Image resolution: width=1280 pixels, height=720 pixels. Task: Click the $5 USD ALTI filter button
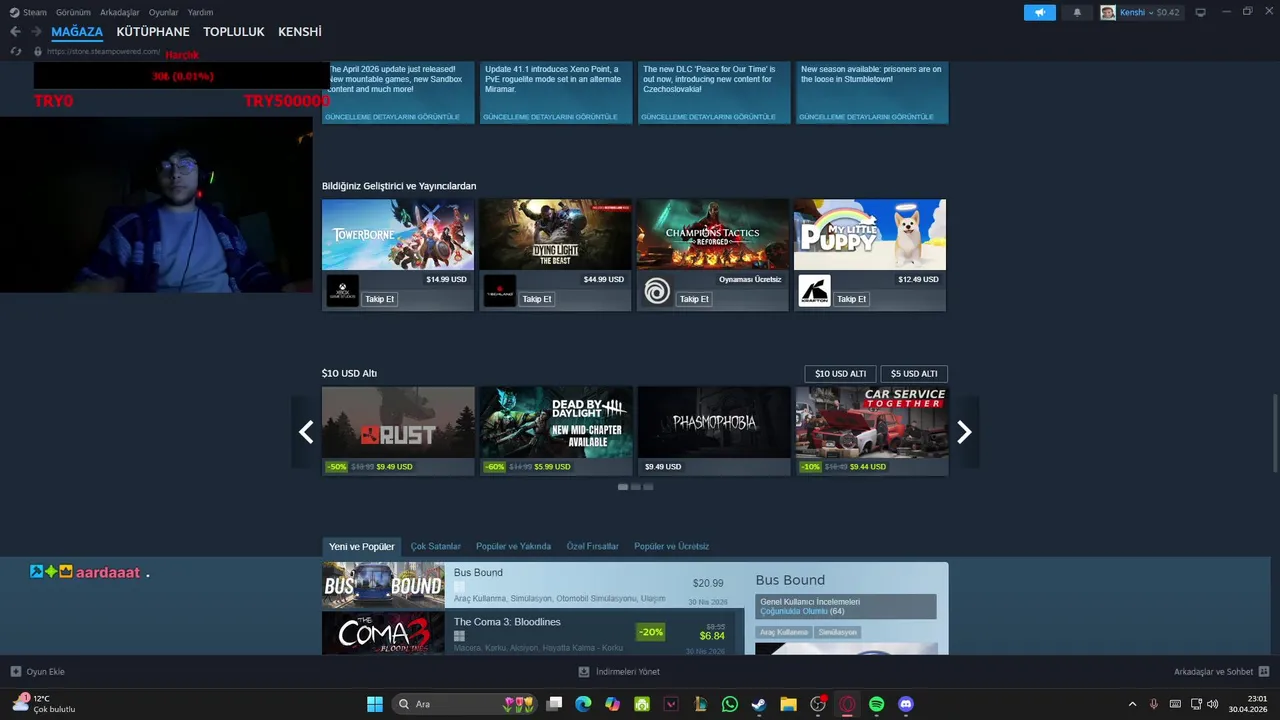(914, 374)
